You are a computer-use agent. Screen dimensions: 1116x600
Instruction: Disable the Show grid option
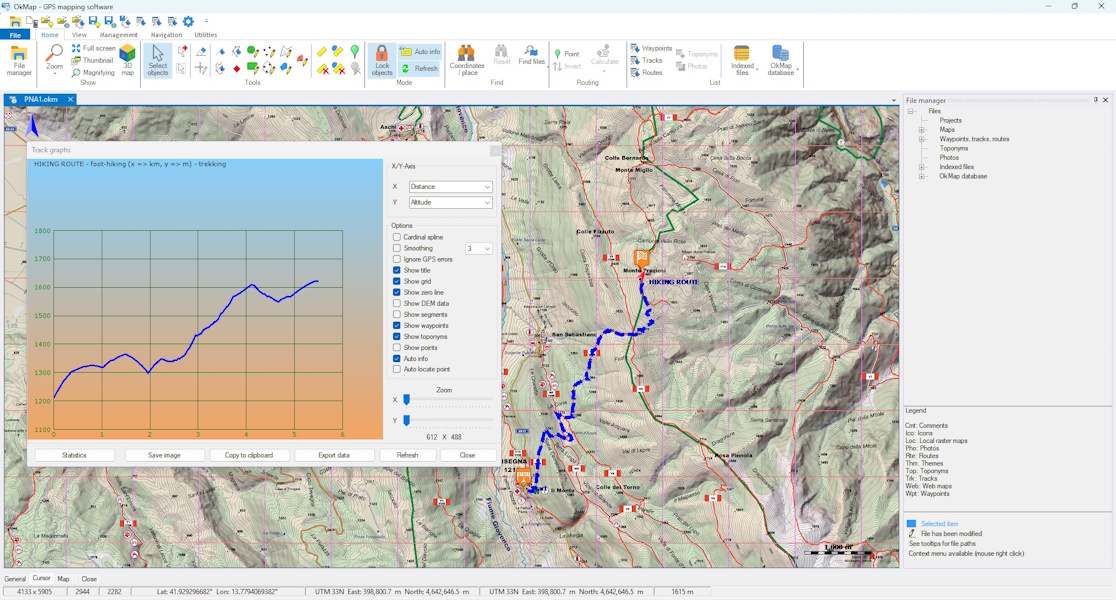click(x=397, y=281)
